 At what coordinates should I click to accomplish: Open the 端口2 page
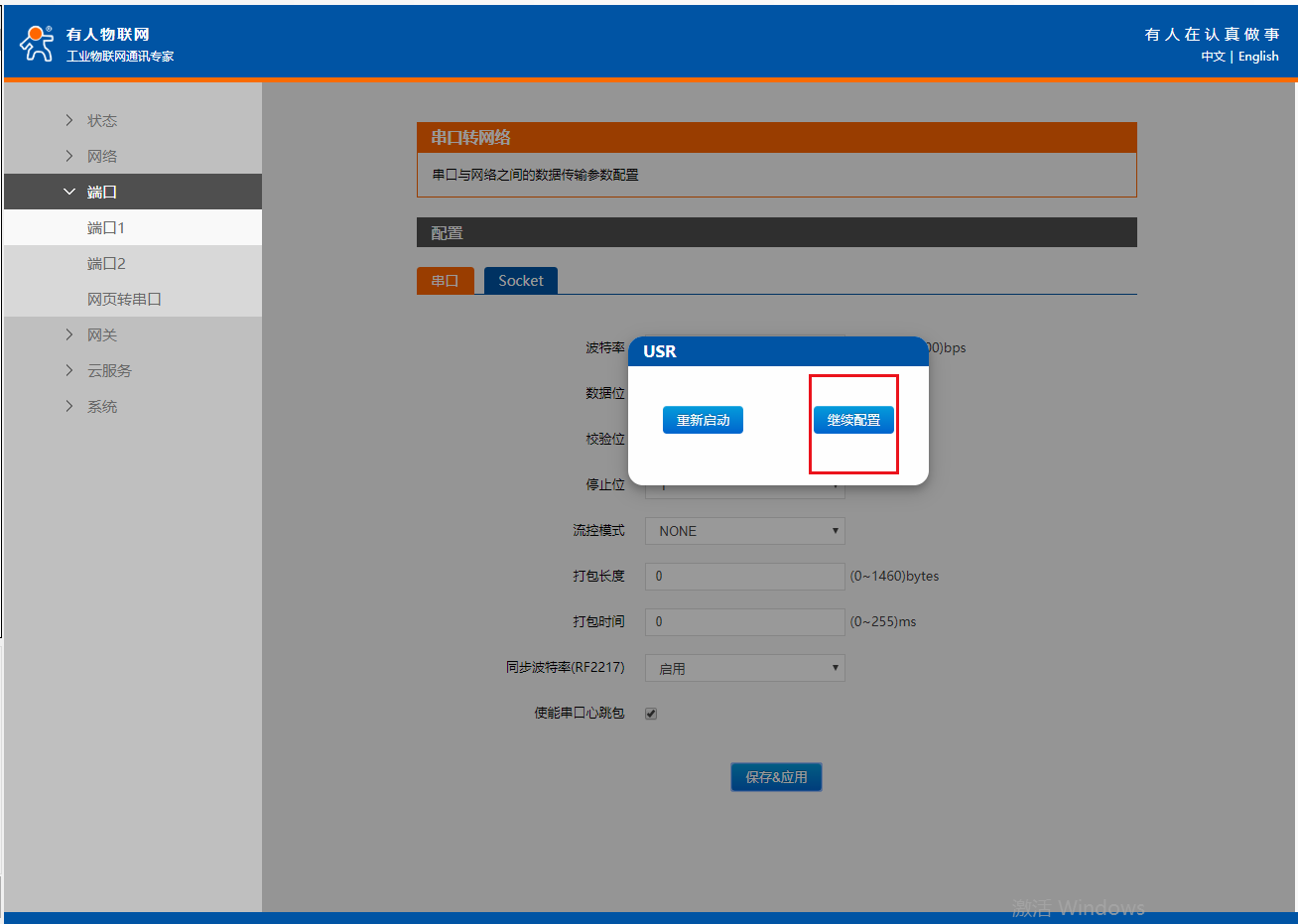click(106, 263)
